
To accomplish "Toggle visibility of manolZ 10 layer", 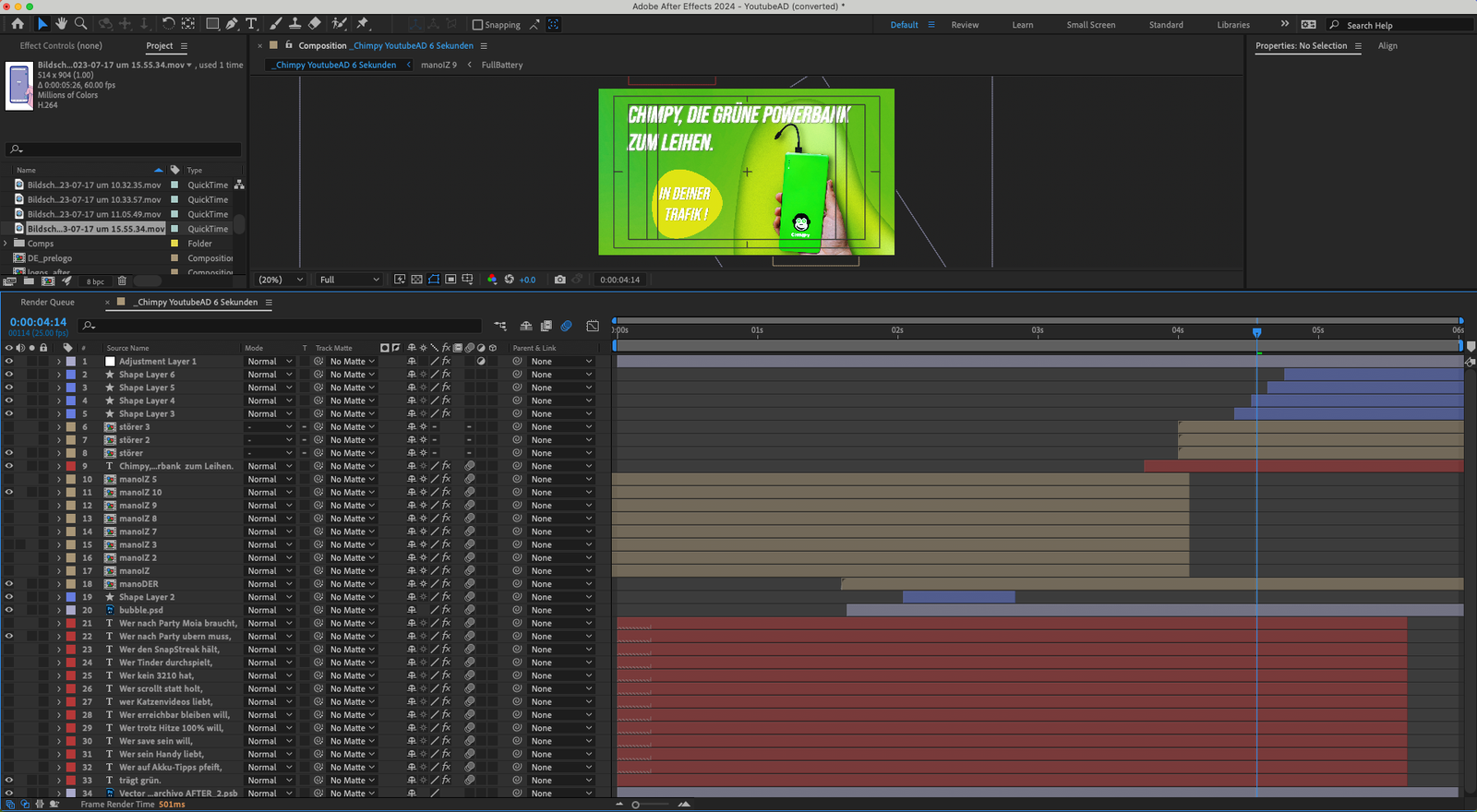I will click(x=9, y=493).
